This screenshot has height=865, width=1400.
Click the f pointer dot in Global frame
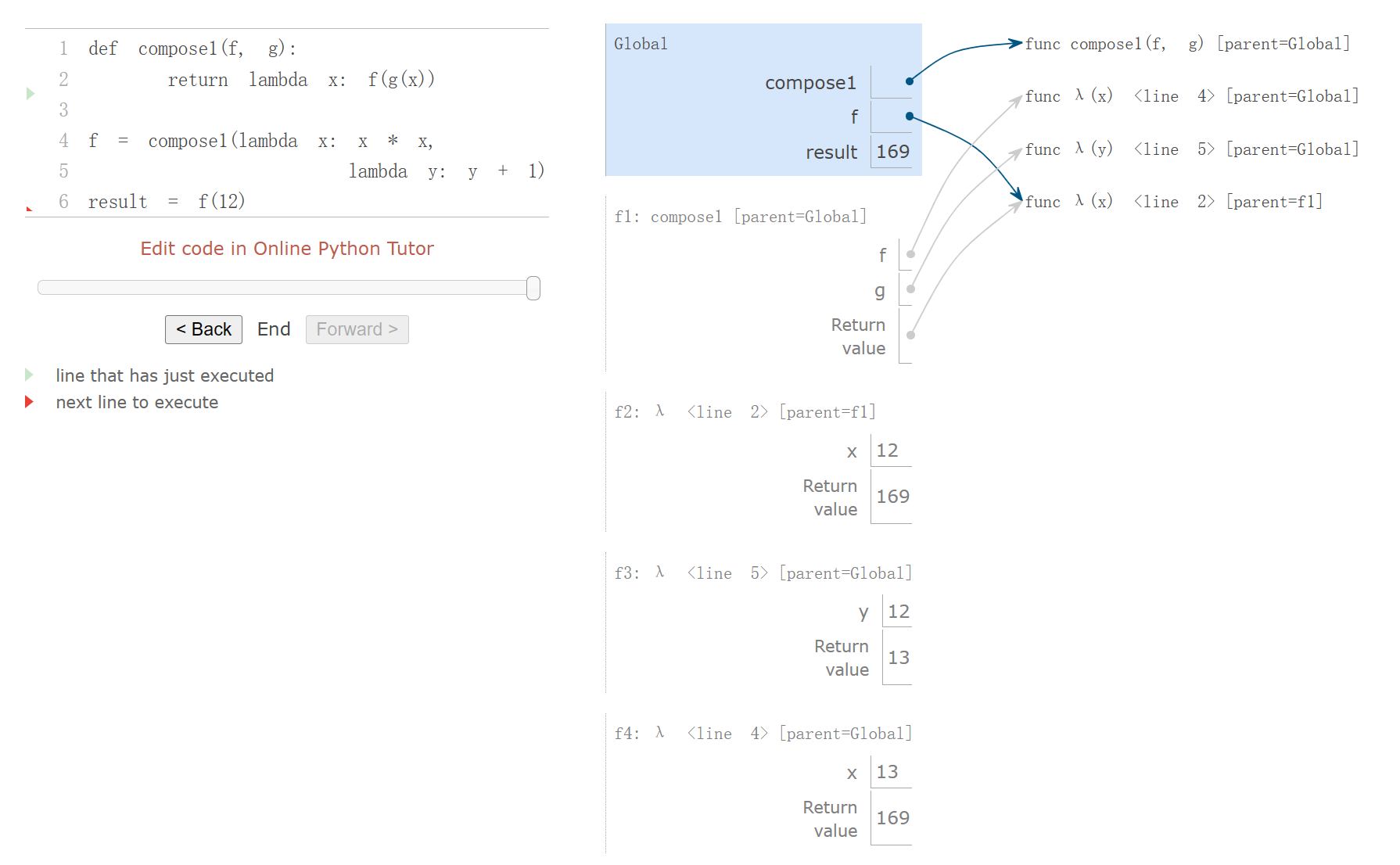pos(910,117)
